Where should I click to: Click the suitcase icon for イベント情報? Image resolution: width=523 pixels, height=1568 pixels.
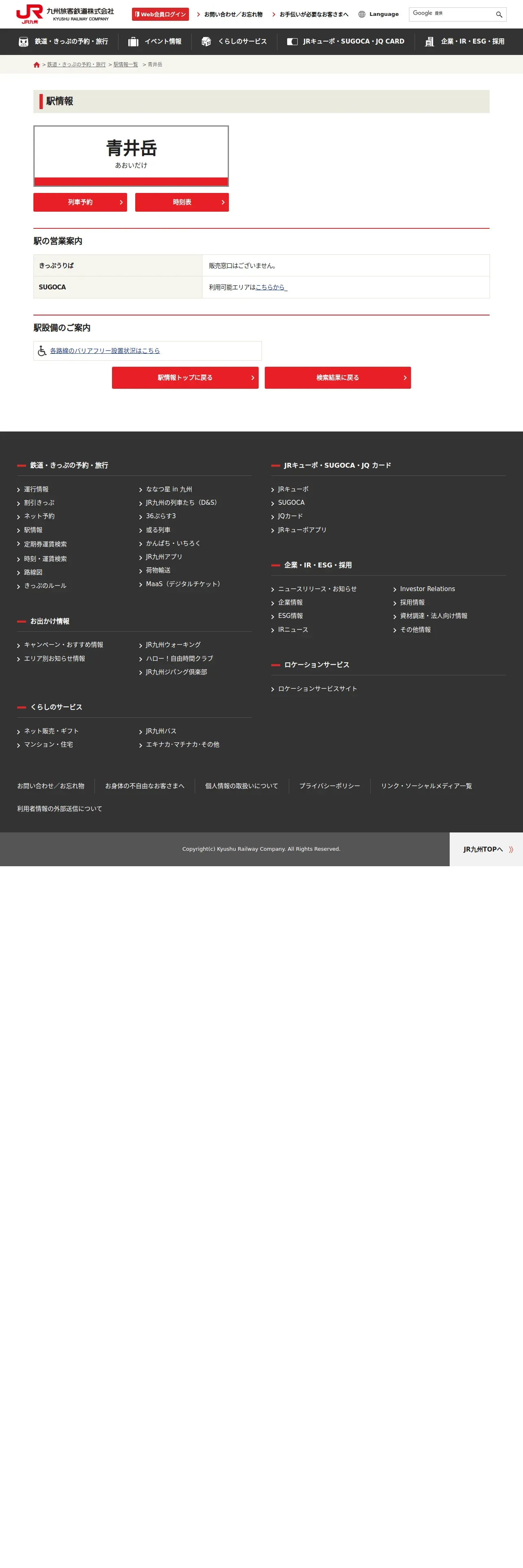pyautogui.click(x=133, y=42)
